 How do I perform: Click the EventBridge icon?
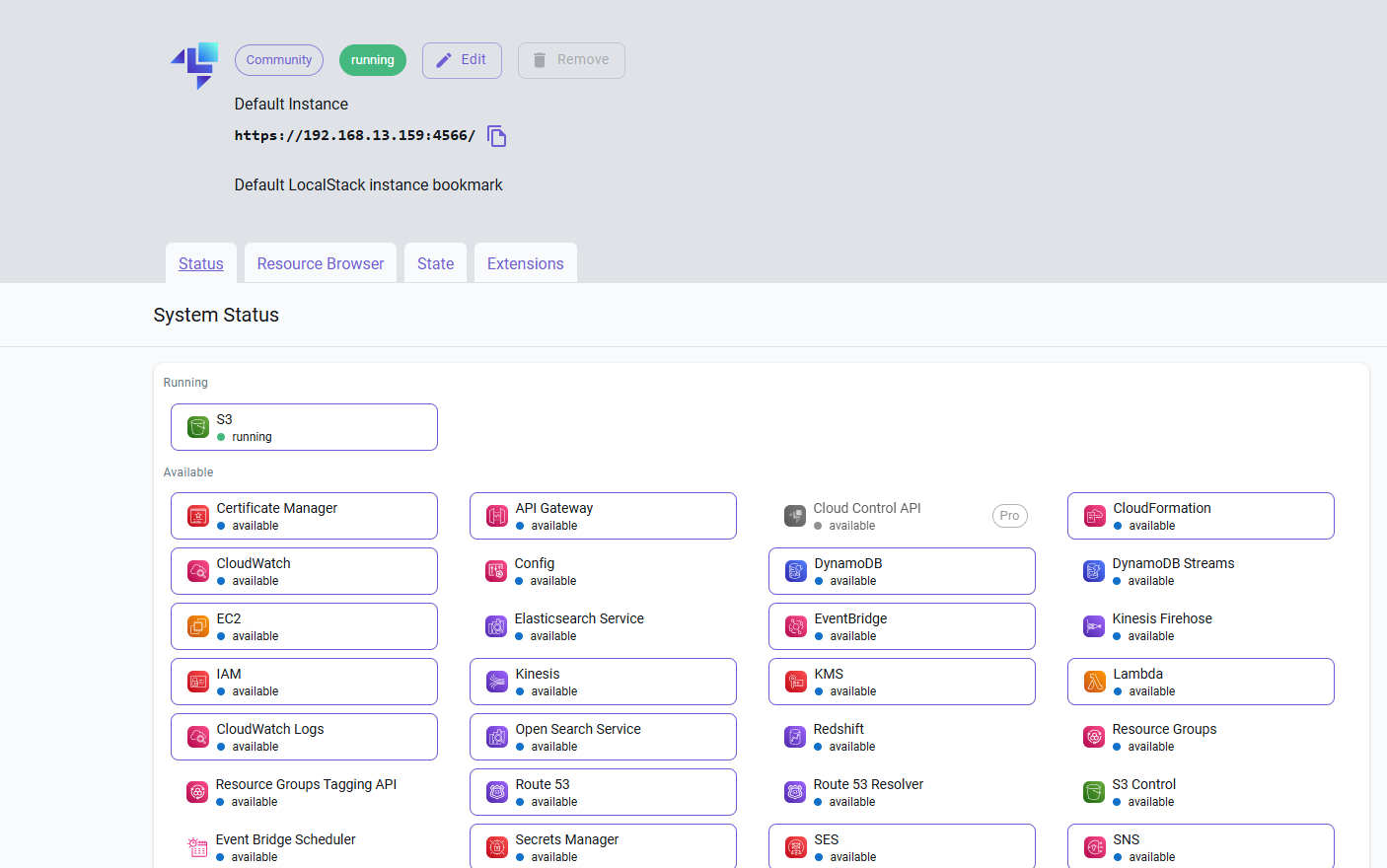click(x=796, y=626)
